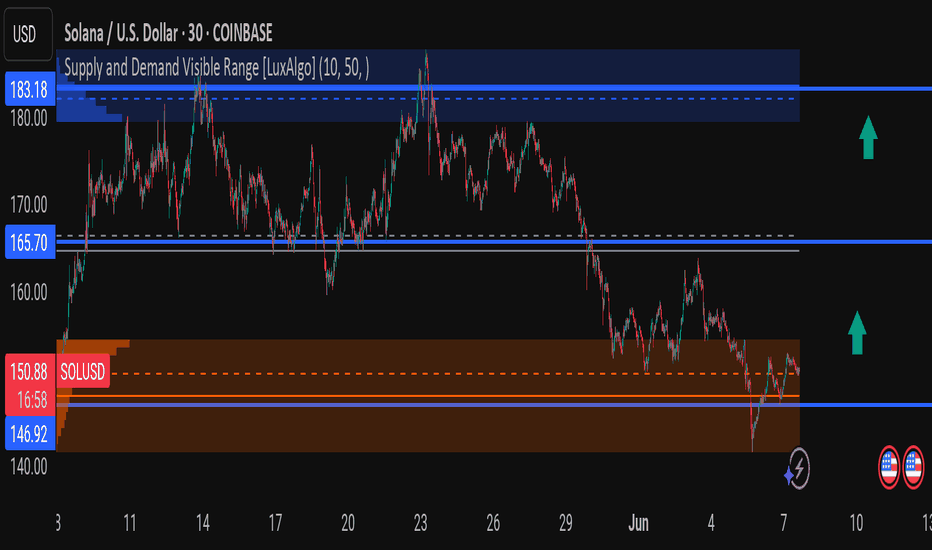Open the second US flag economic event
The width and height of the screenshot is (932, 550).
pos(913,467)
